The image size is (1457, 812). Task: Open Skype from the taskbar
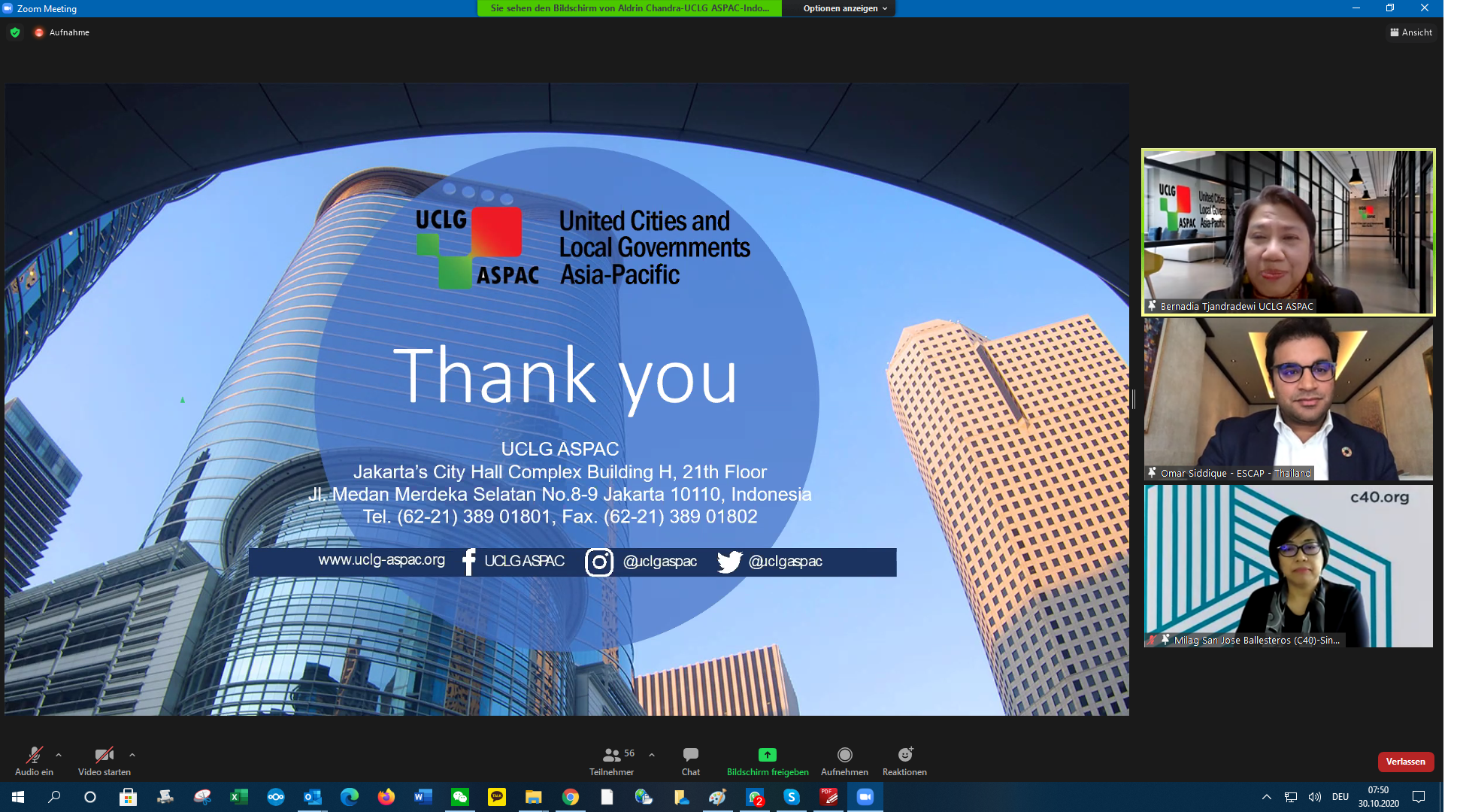click(x=792, y=797)
